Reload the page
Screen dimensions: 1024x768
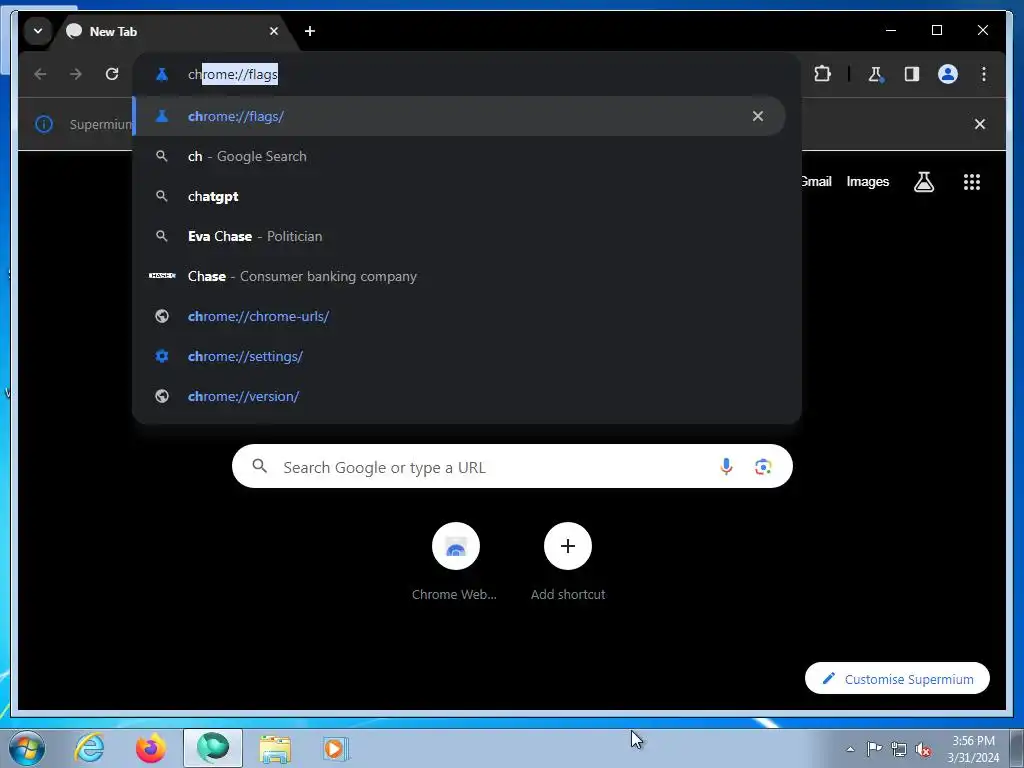(x=112, y=74)
